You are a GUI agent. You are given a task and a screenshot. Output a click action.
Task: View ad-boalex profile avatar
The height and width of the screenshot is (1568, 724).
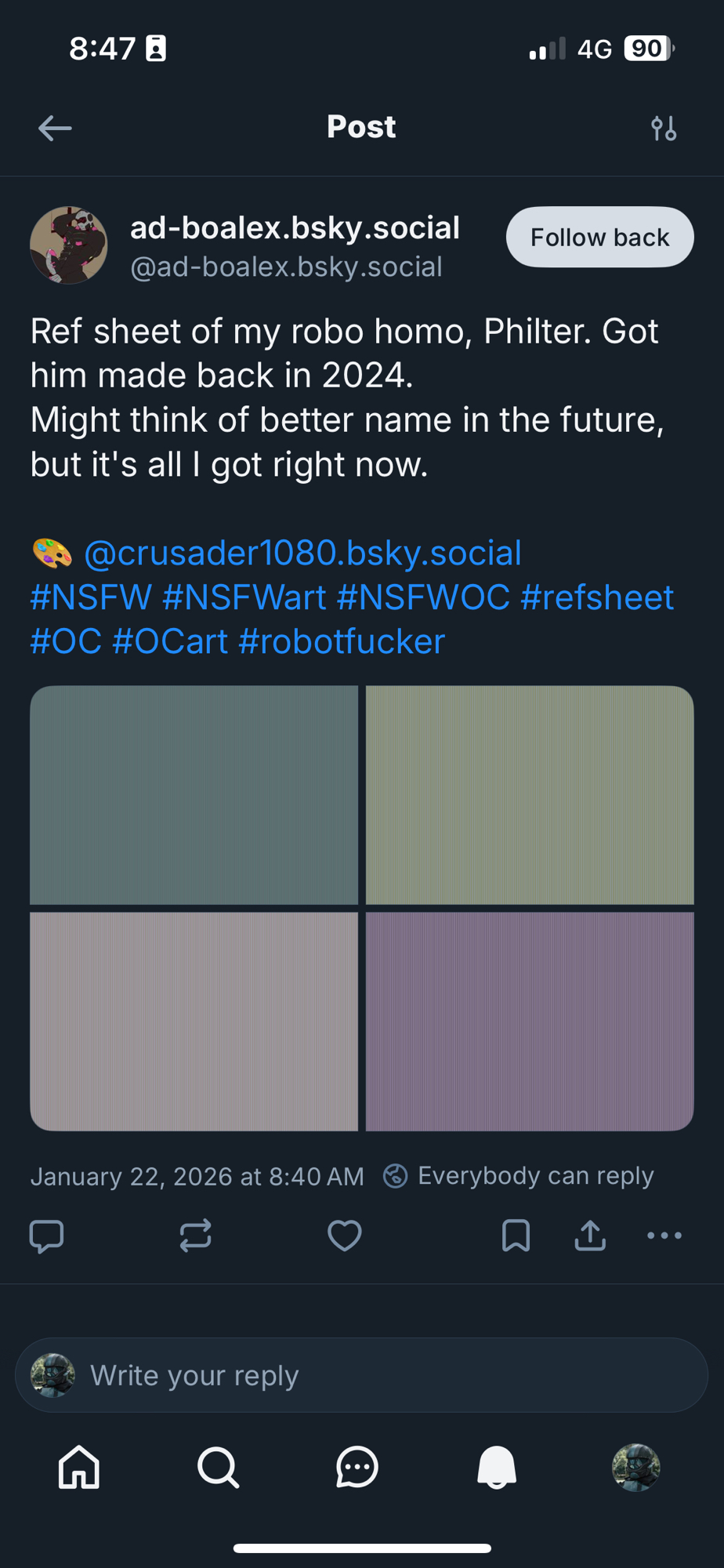tap(69, 245)
